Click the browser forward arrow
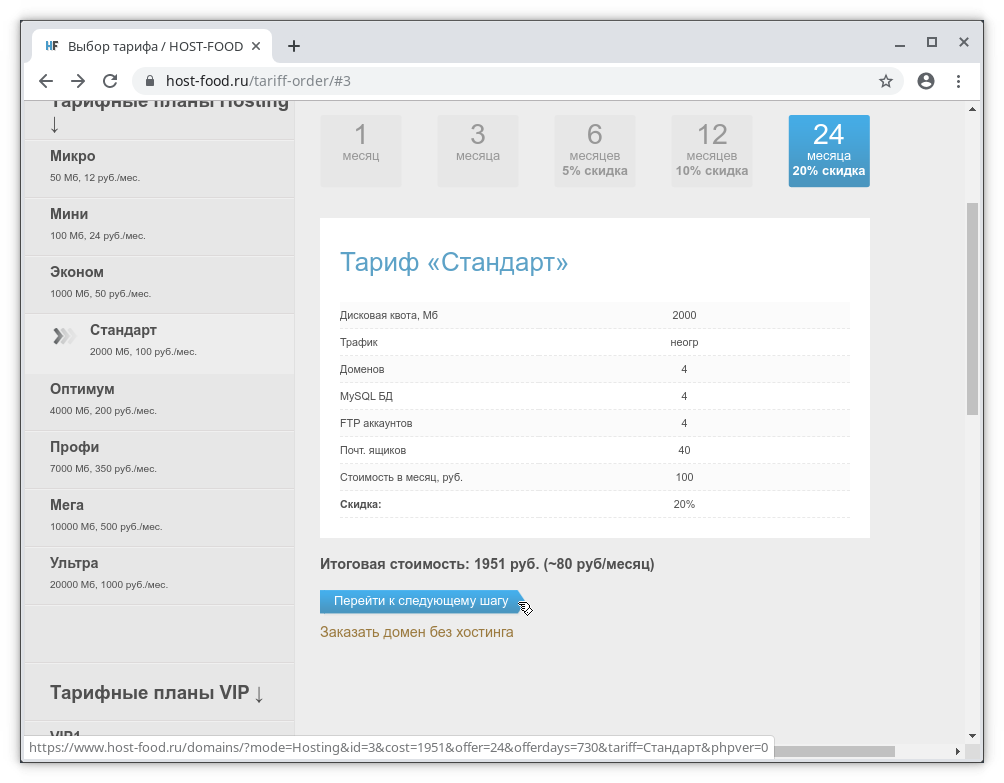 tap(78, 81)
